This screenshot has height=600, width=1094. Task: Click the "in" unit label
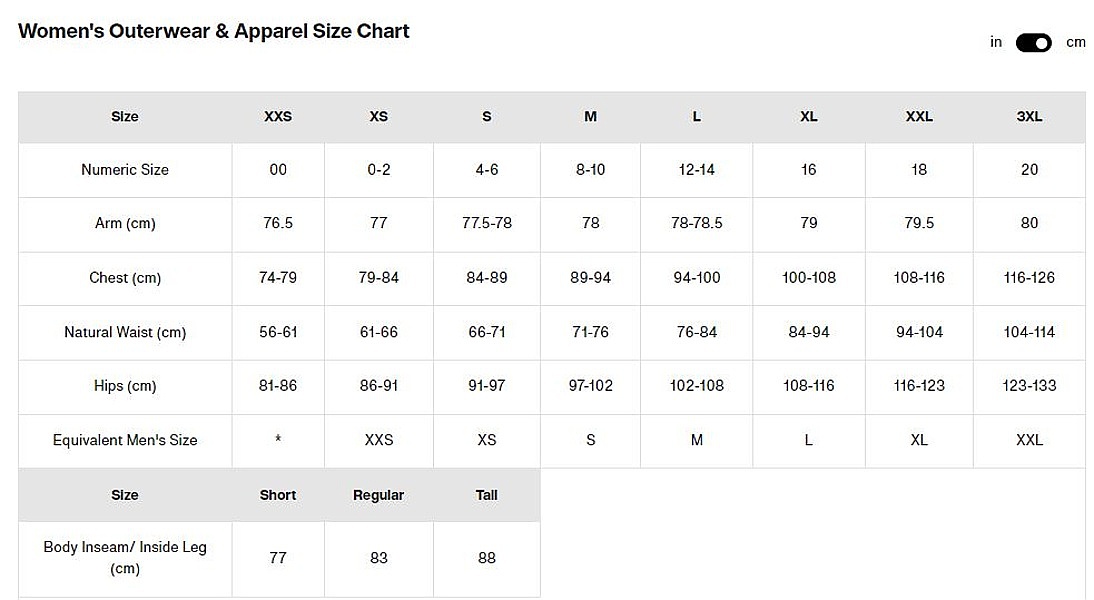[x=996, y=42]
